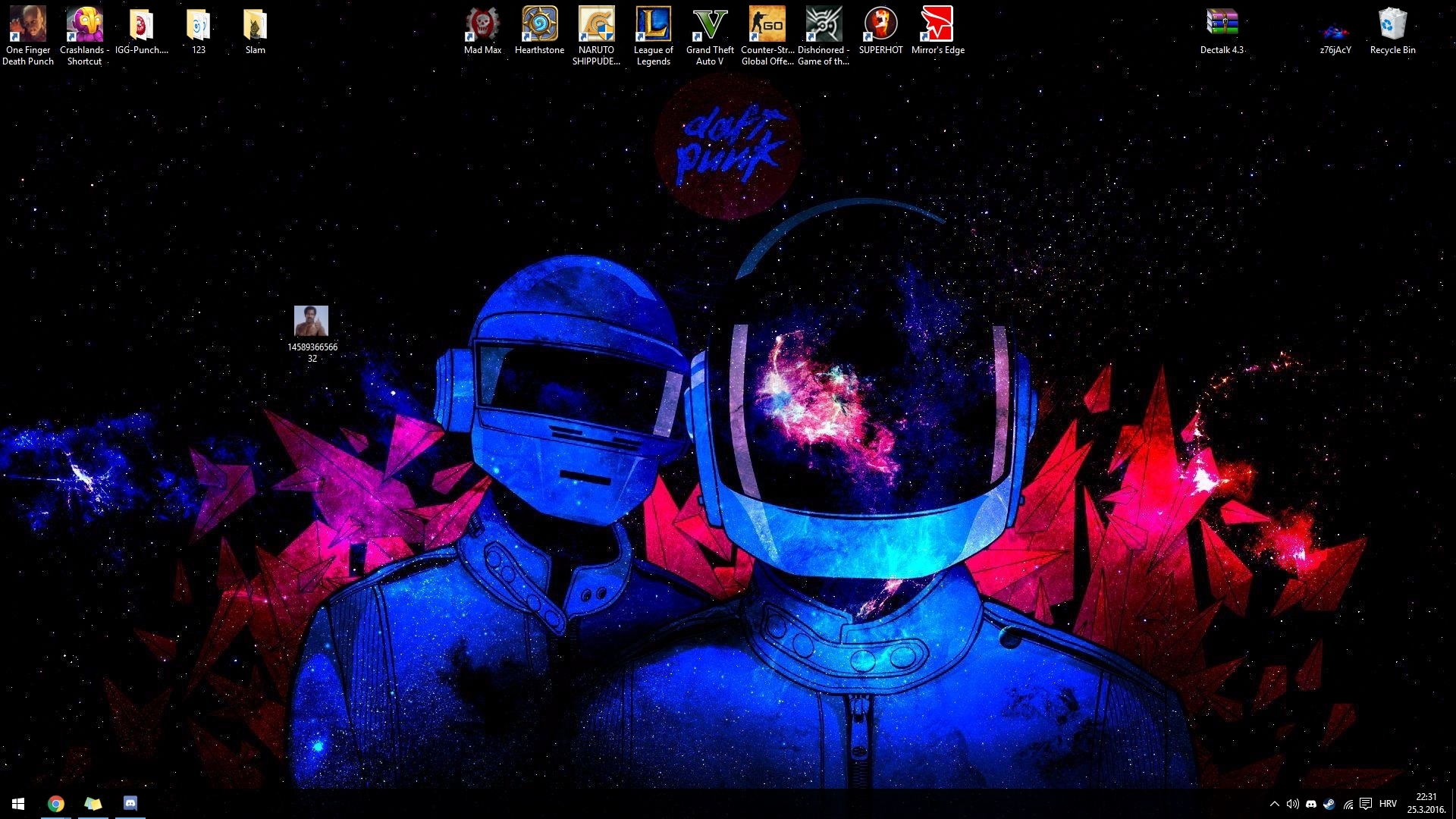Select the Recycle Bin icon
1456x819 pixels.
coord(1393,30)
